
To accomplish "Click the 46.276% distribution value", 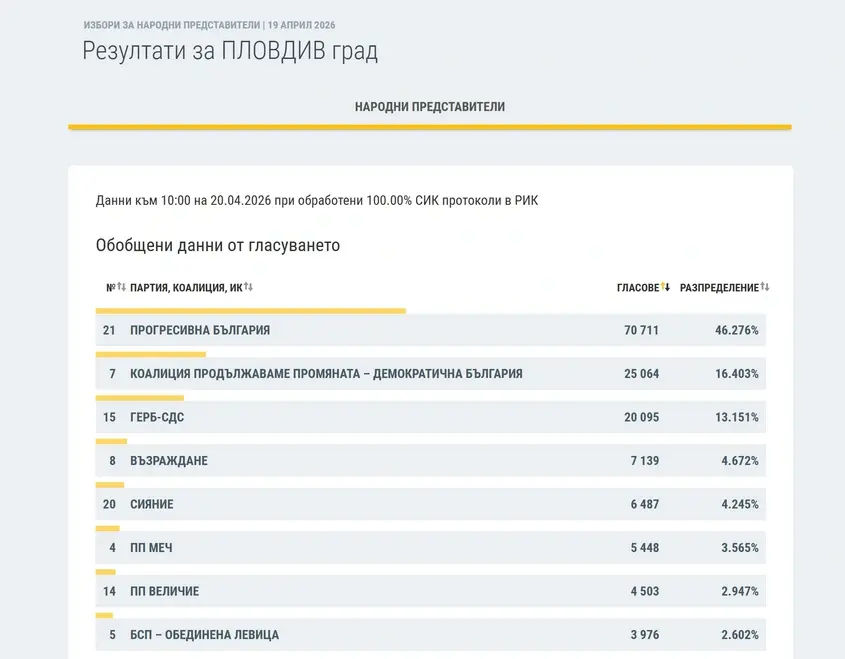I will (737, 331).
